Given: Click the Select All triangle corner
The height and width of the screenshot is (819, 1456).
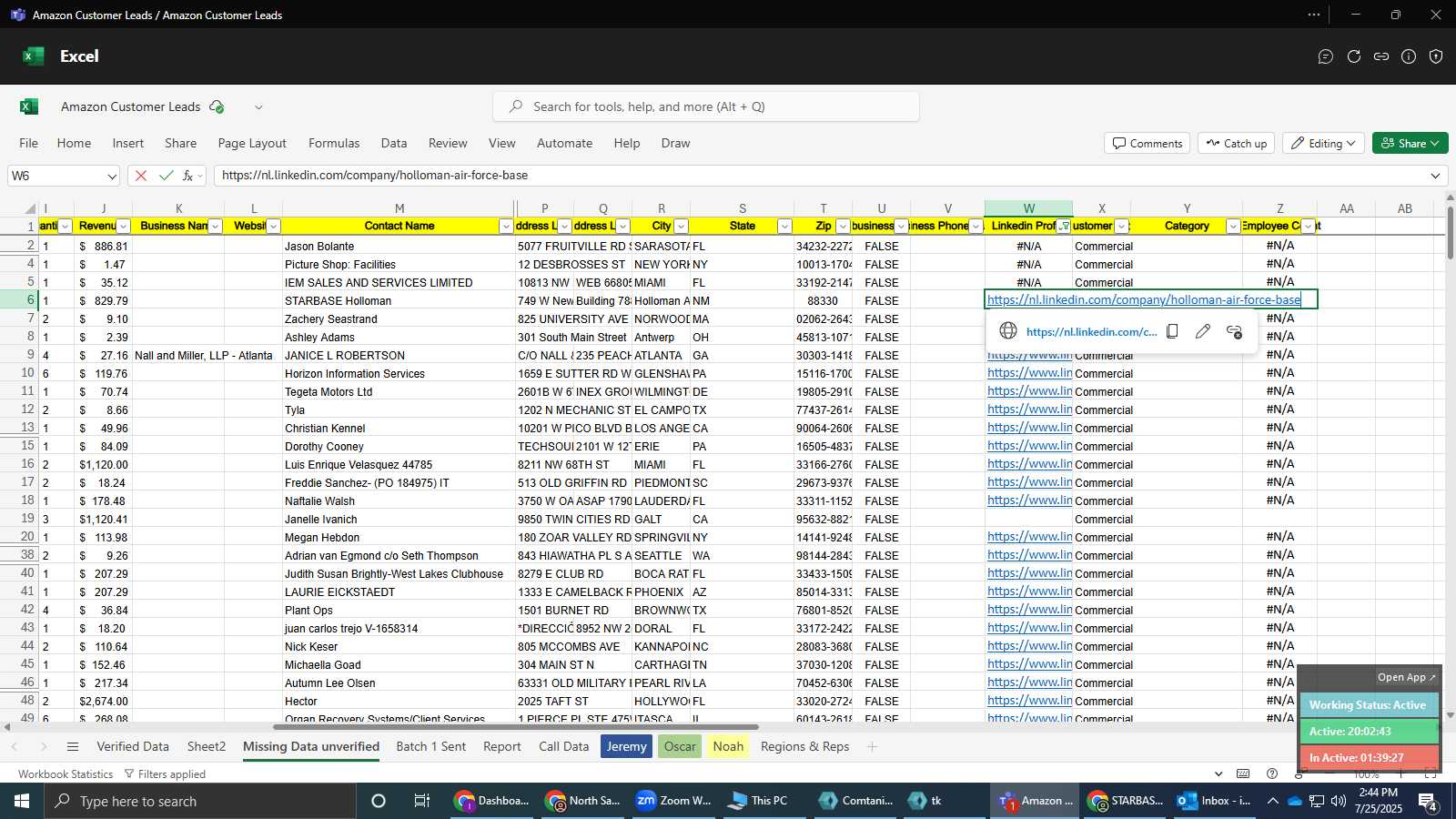Looking at the screenshot, I should click(x=30, y=208).
